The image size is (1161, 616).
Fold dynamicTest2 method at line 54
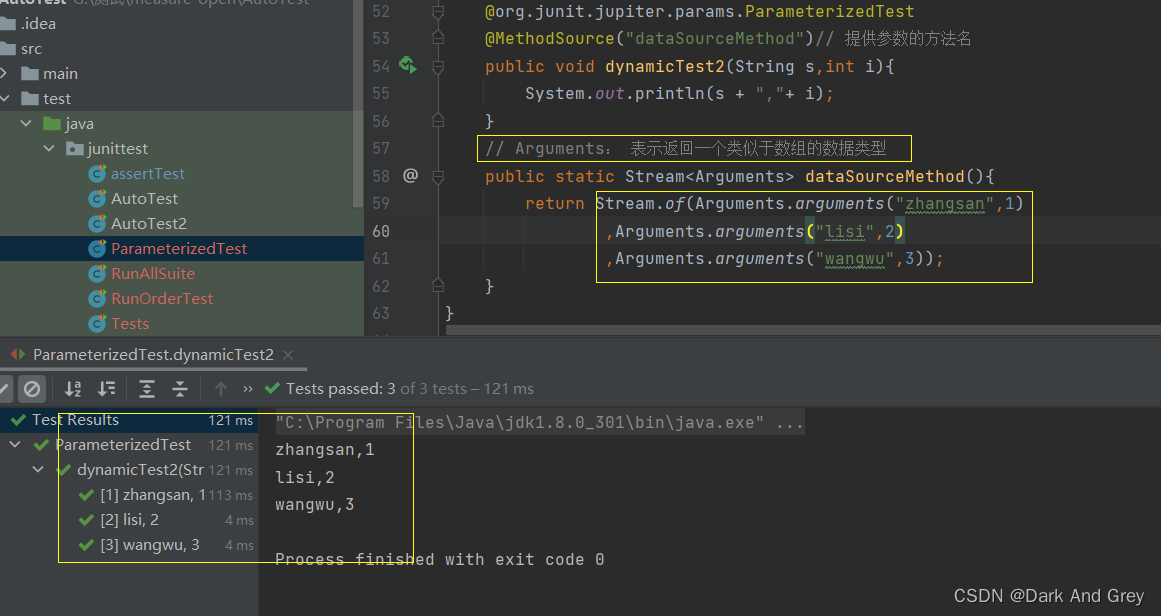pyautogui.click(x=438, y=67)
